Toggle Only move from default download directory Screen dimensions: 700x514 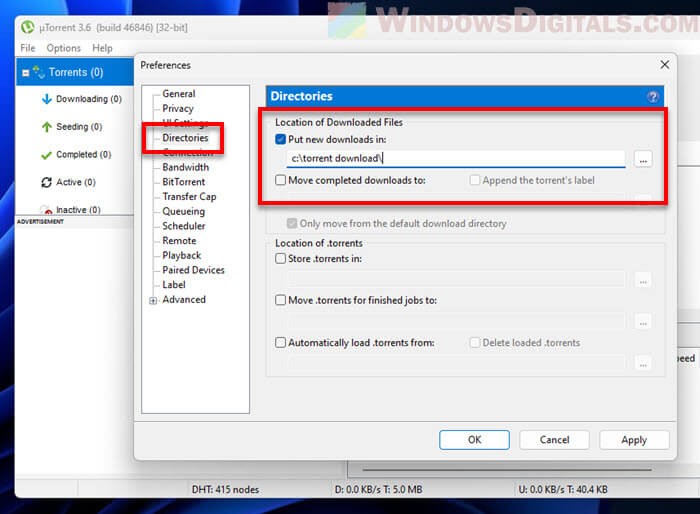coord(292,223)
